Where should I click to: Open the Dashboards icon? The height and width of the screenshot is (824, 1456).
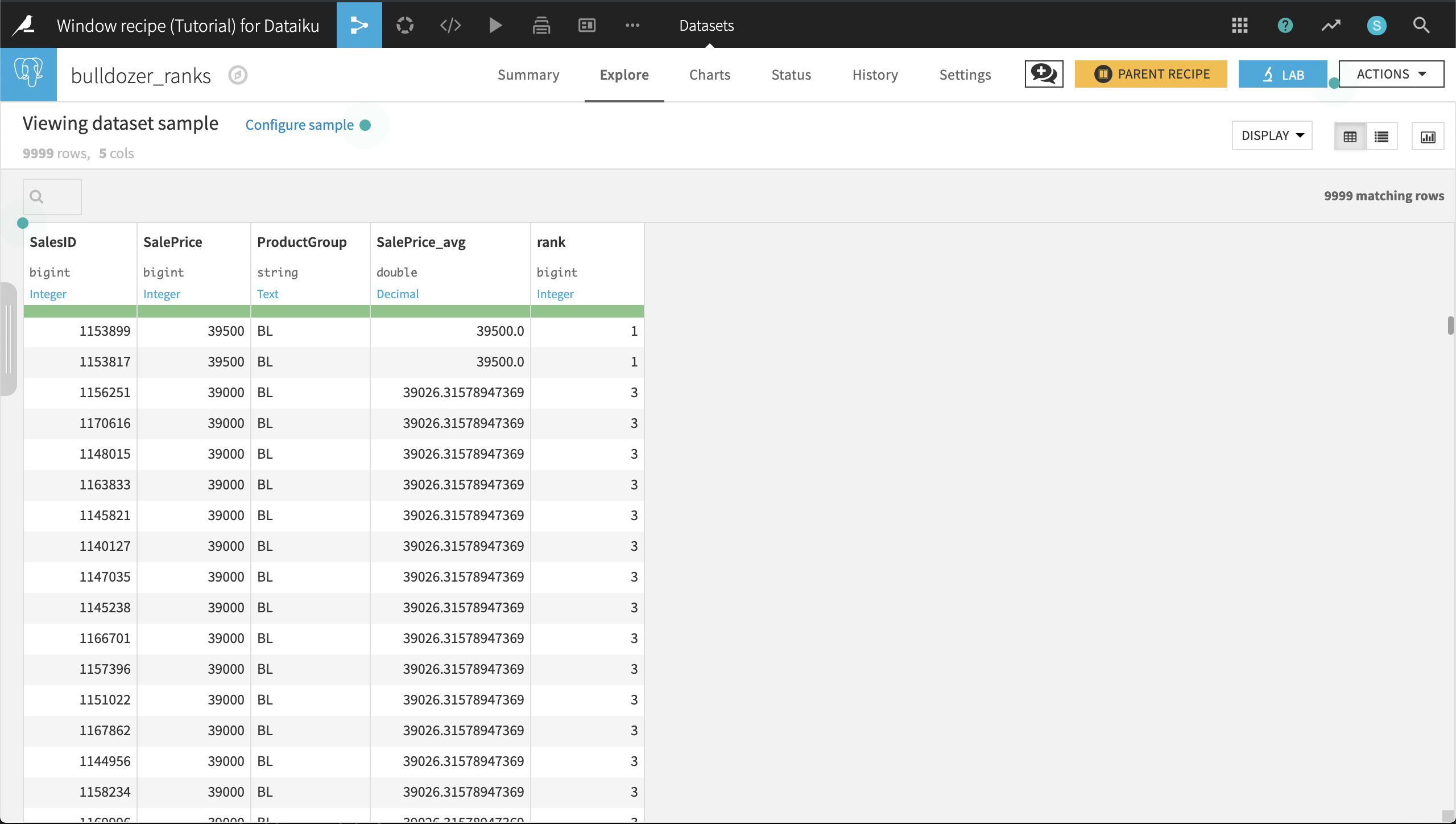[586, 25]
